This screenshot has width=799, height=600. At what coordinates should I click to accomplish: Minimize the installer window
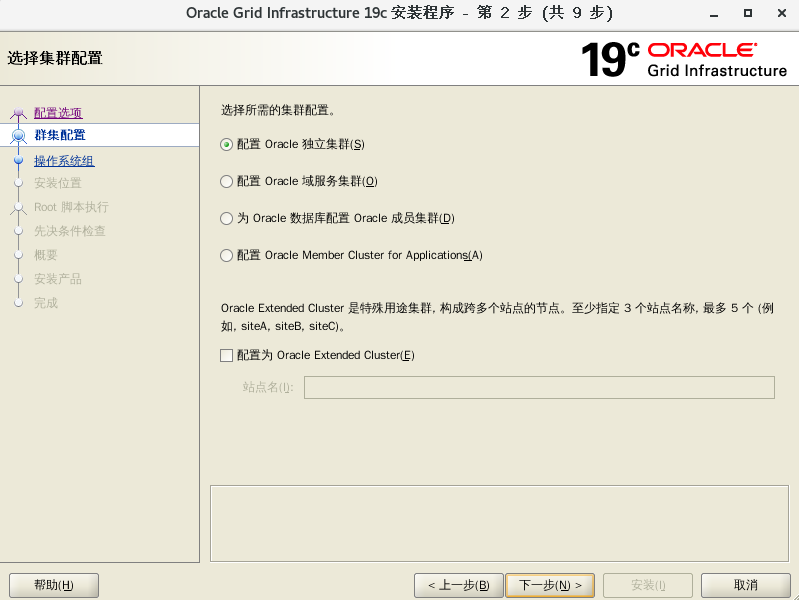(714, 14)
